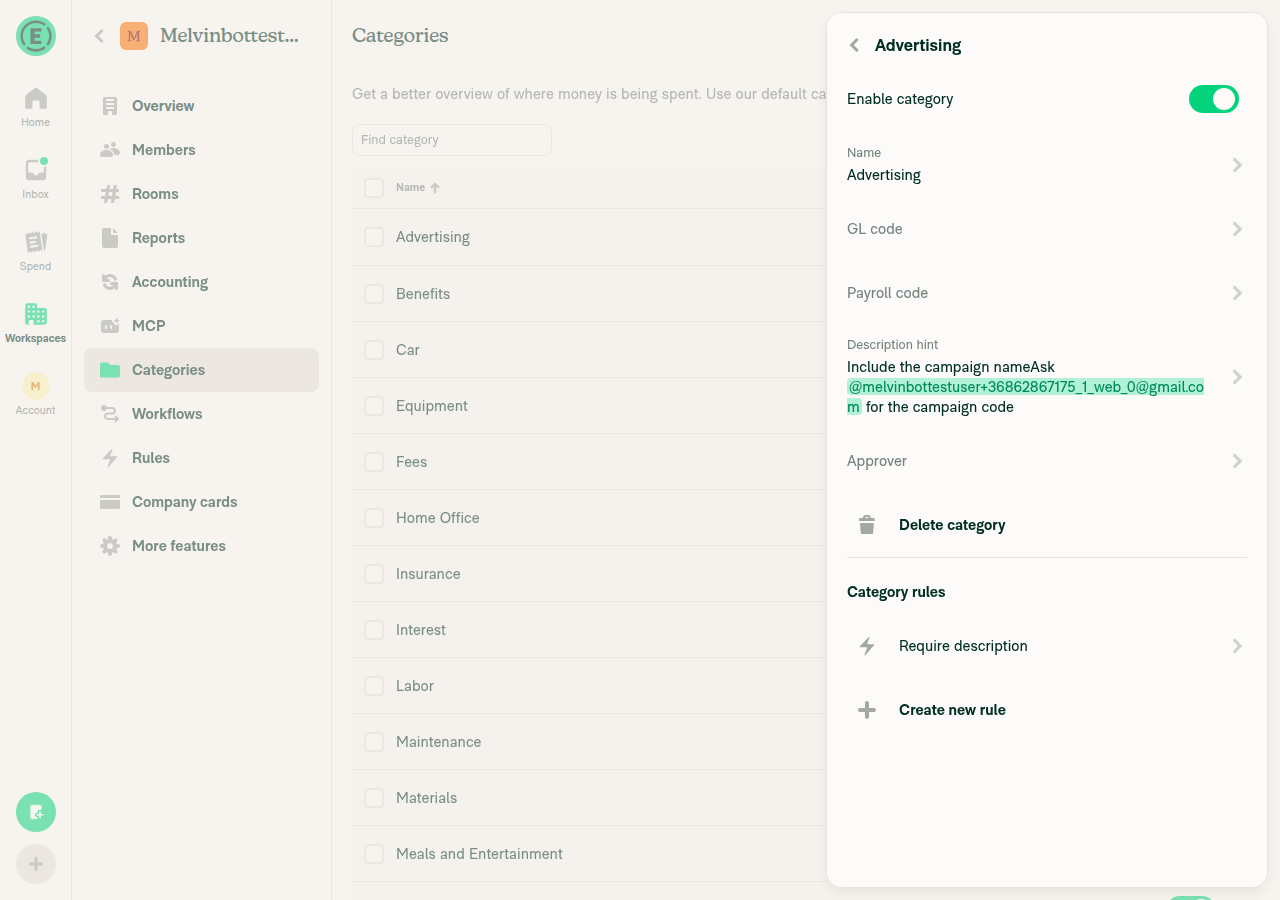Open Require description rule chevron
The height and width of the screenshot is (900, 1280).
point(1237,646)
